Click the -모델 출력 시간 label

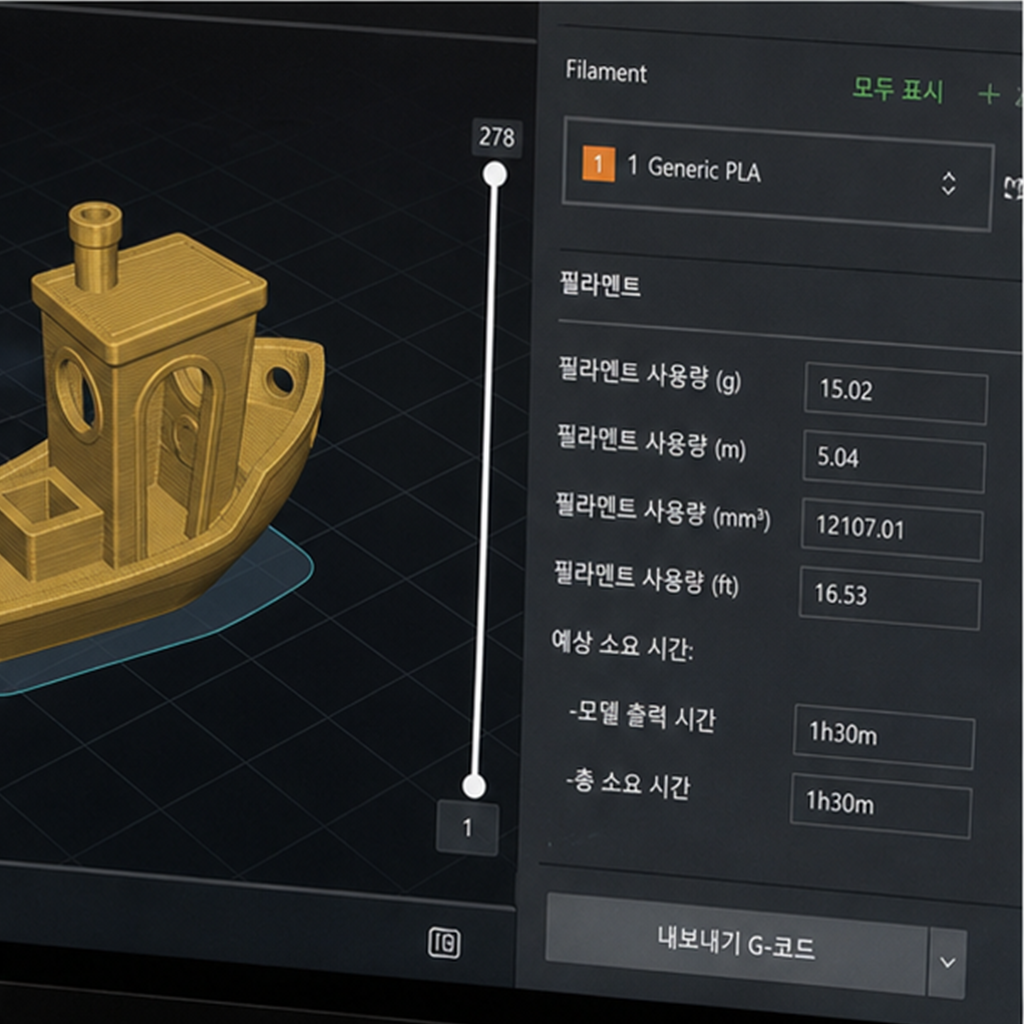pos(642,717)
